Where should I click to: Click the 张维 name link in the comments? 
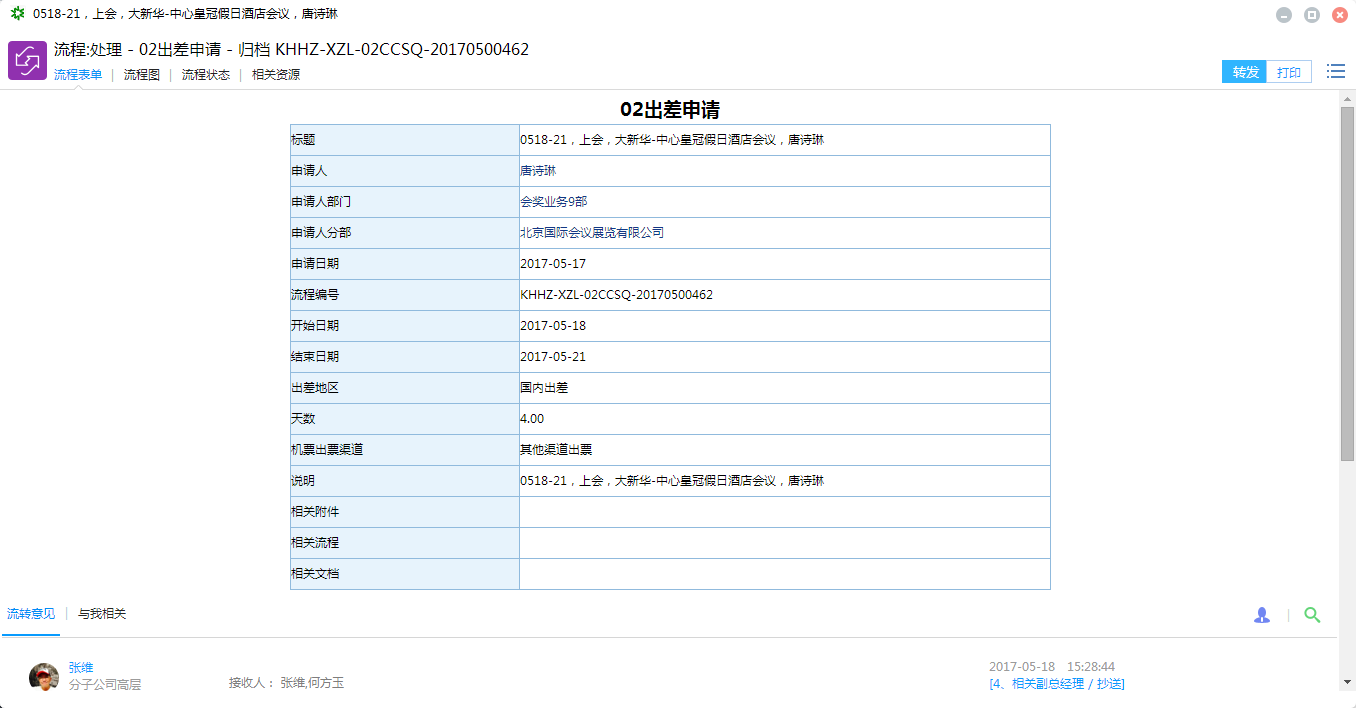click(81, 667)
